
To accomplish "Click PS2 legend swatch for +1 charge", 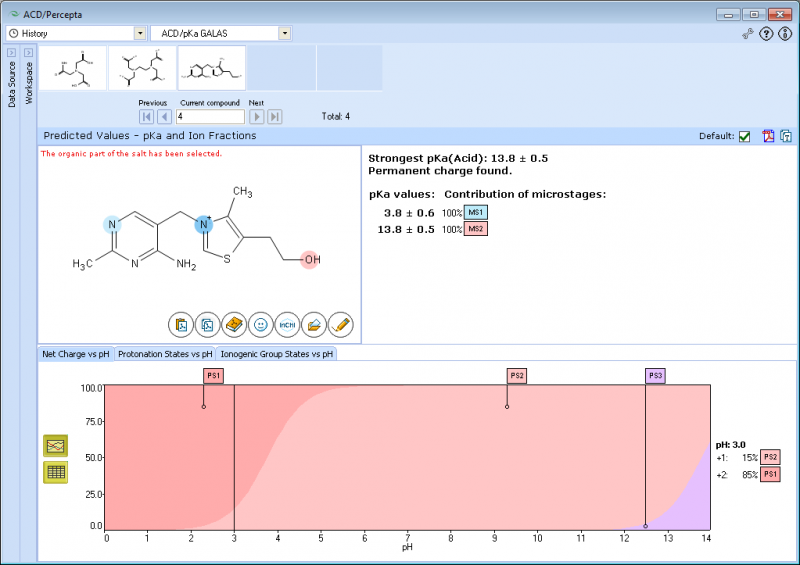I will (x=770, y=457).
